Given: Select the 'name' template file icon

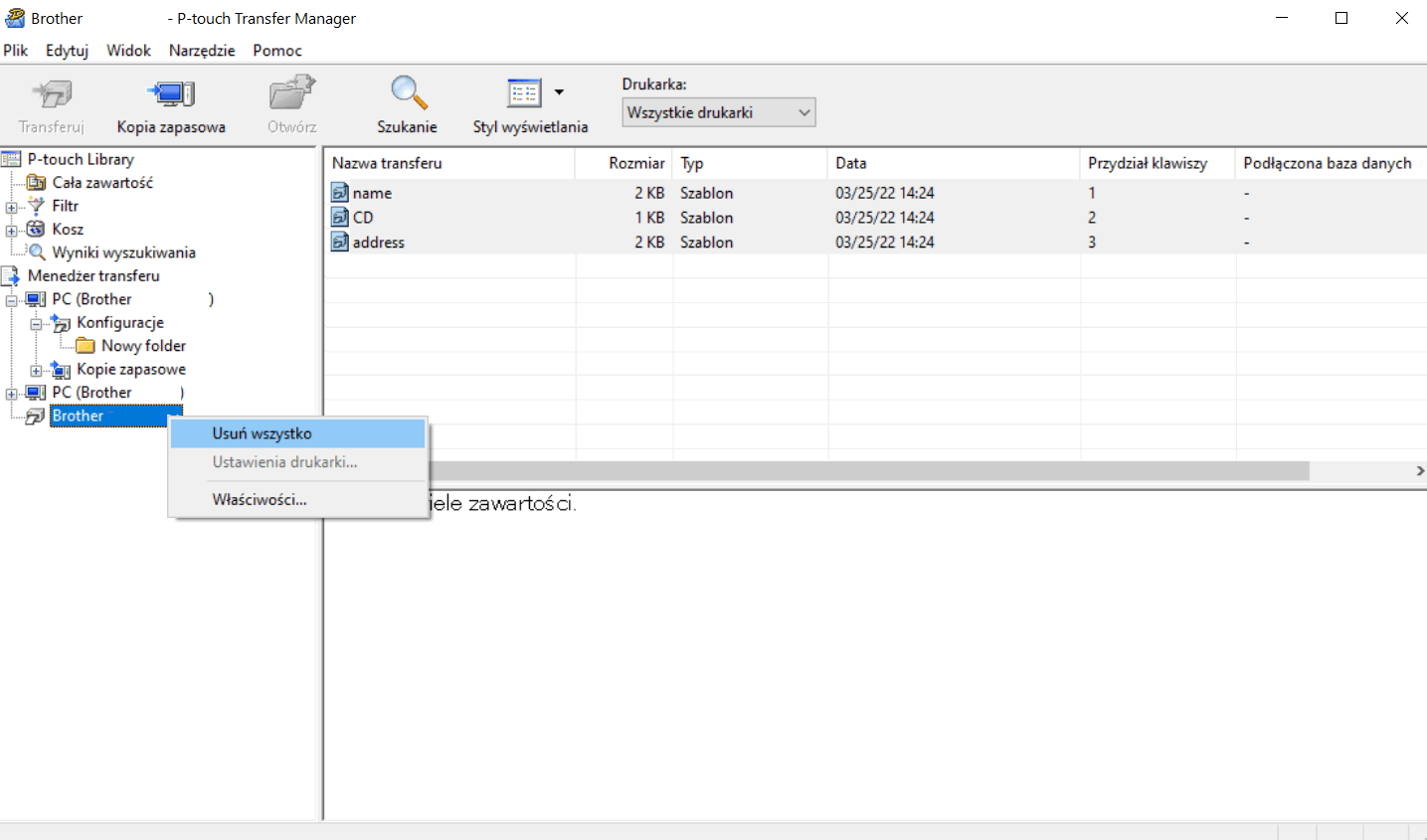Looking at the screenshot, I should (340, 193).
